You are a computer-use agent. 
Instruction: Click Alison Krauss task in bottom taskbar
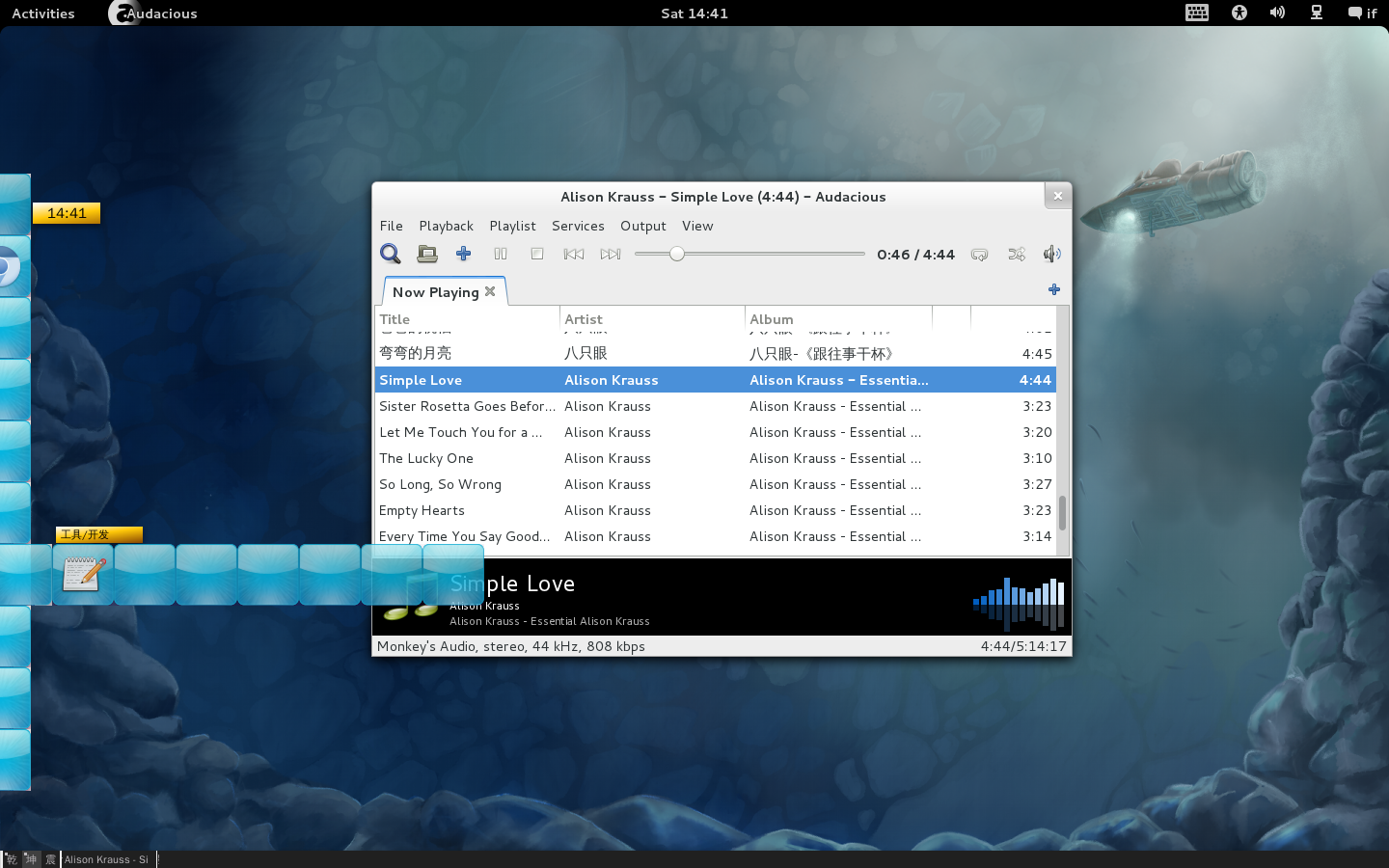(108, 859)
